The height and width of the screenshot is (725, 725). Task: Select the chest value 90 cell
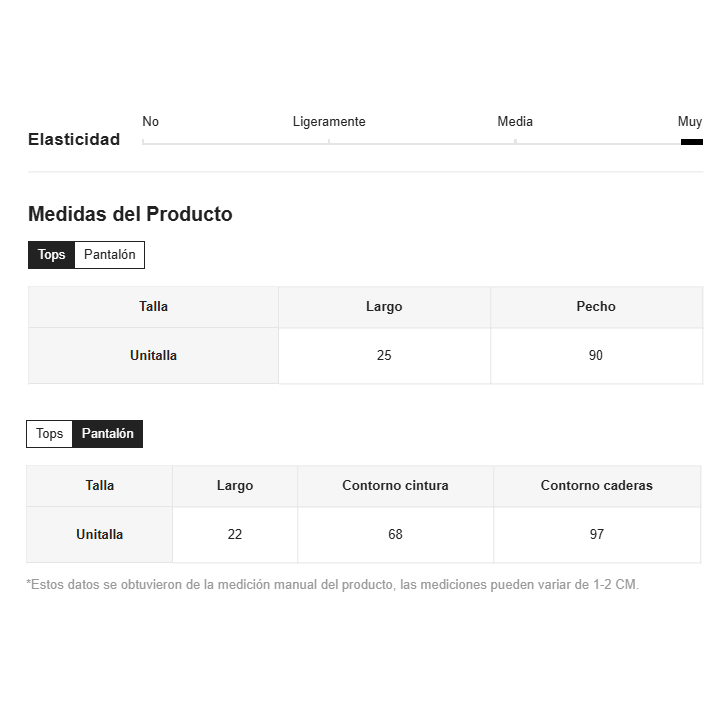click(596, 355)
